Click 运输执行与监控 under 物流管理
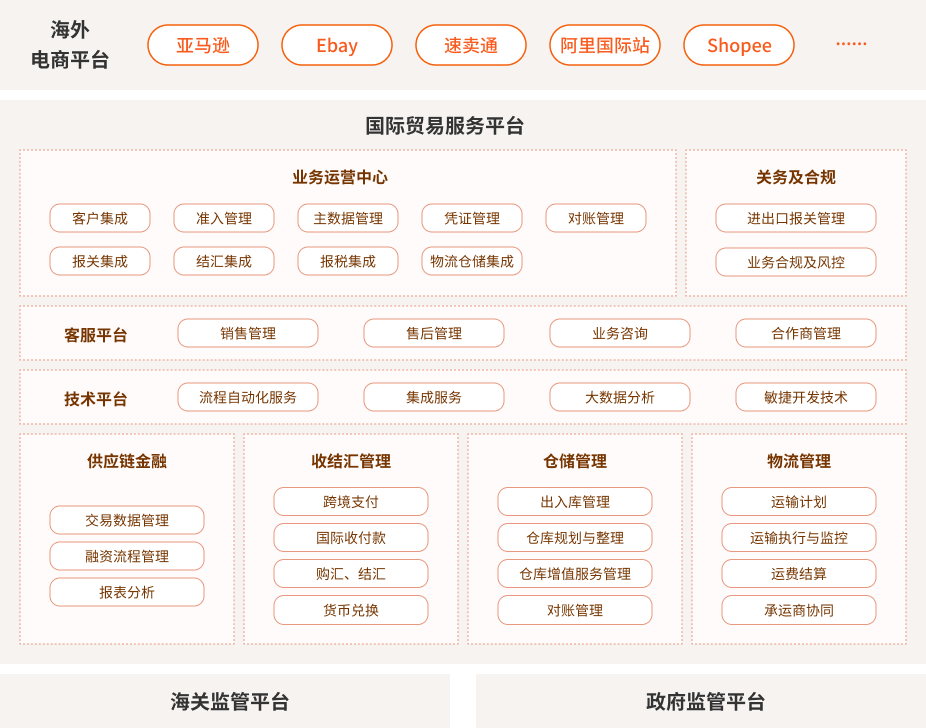926x728 pixels. click(x=799, y=538)
